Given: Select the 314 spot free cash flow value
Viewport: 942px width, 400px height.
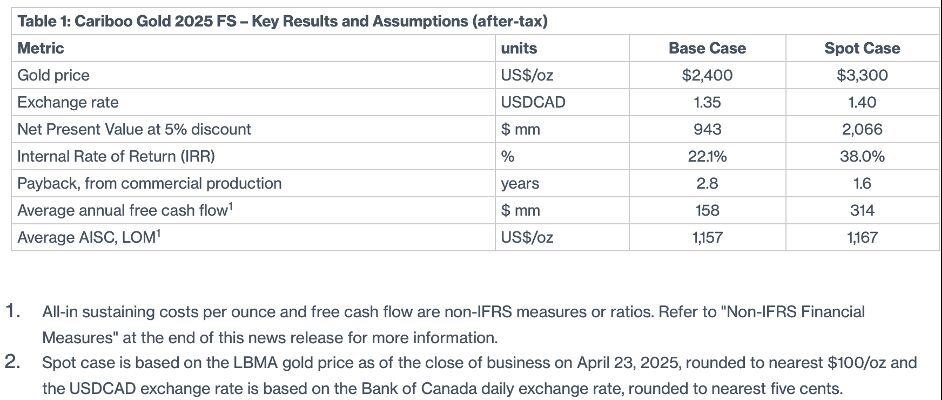Looking at the screenshot, I should point(861,210).
